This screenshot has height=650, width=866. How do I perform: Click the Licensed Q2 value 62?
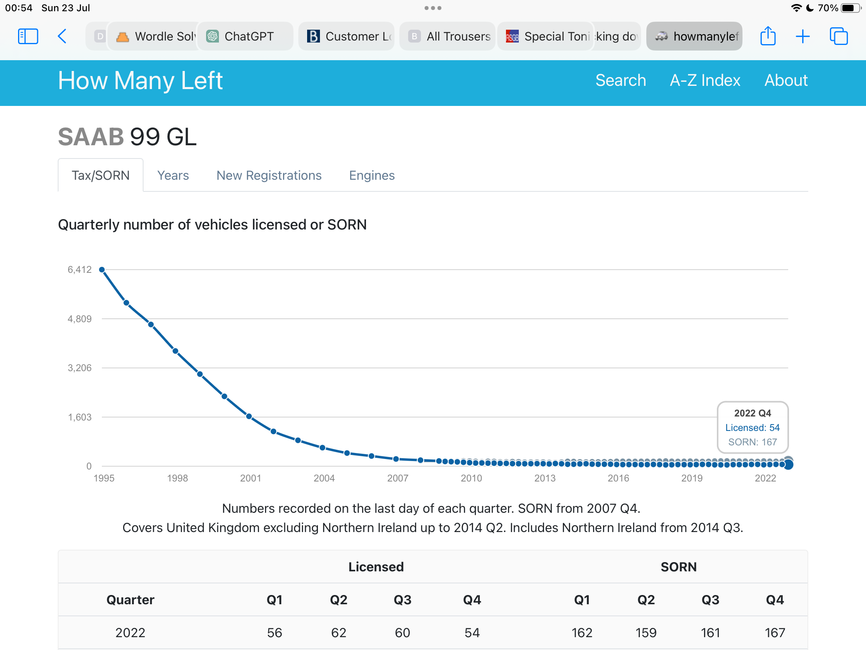(x=339, y=633)
